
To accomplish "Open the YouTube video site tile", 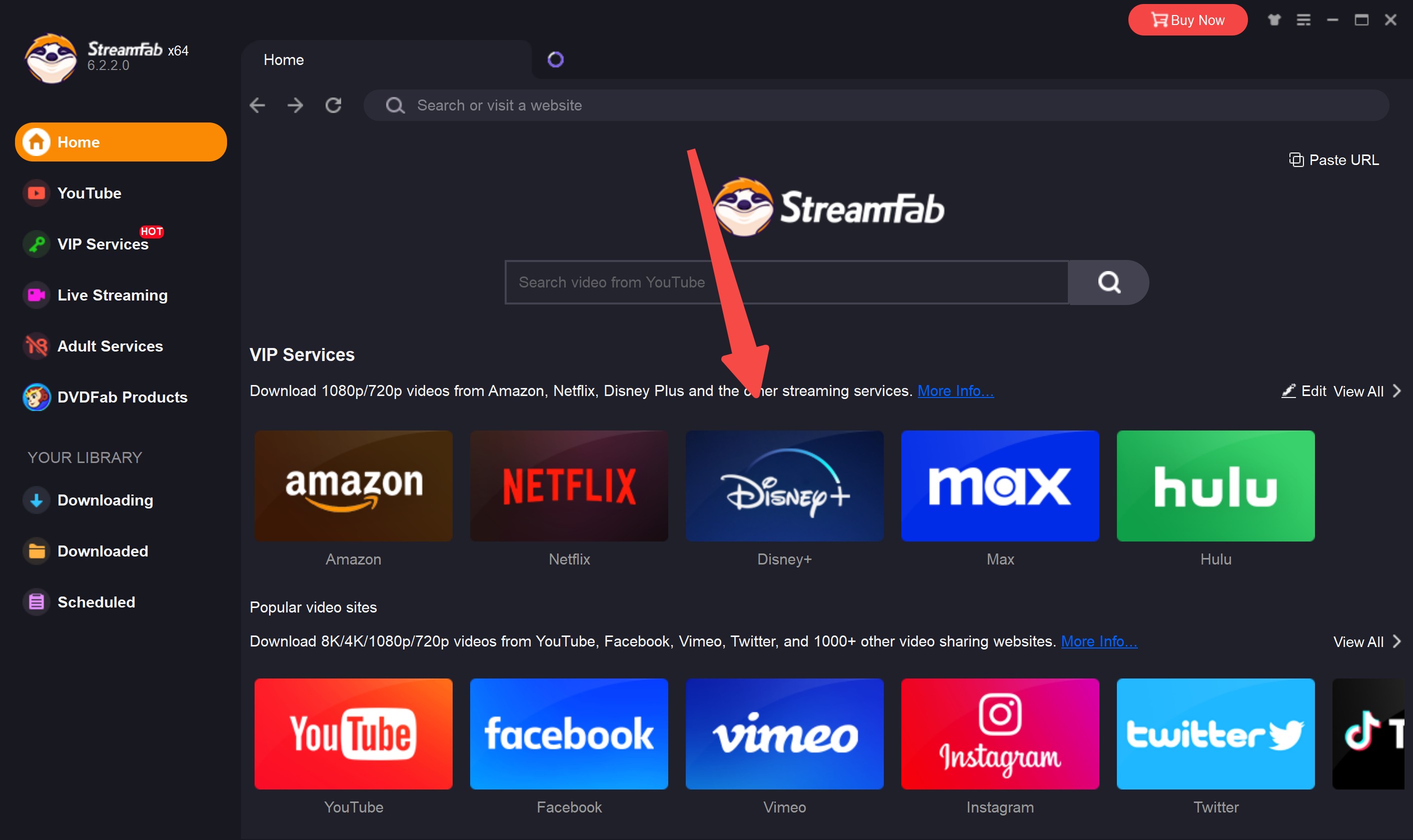I will click(353, 733).
